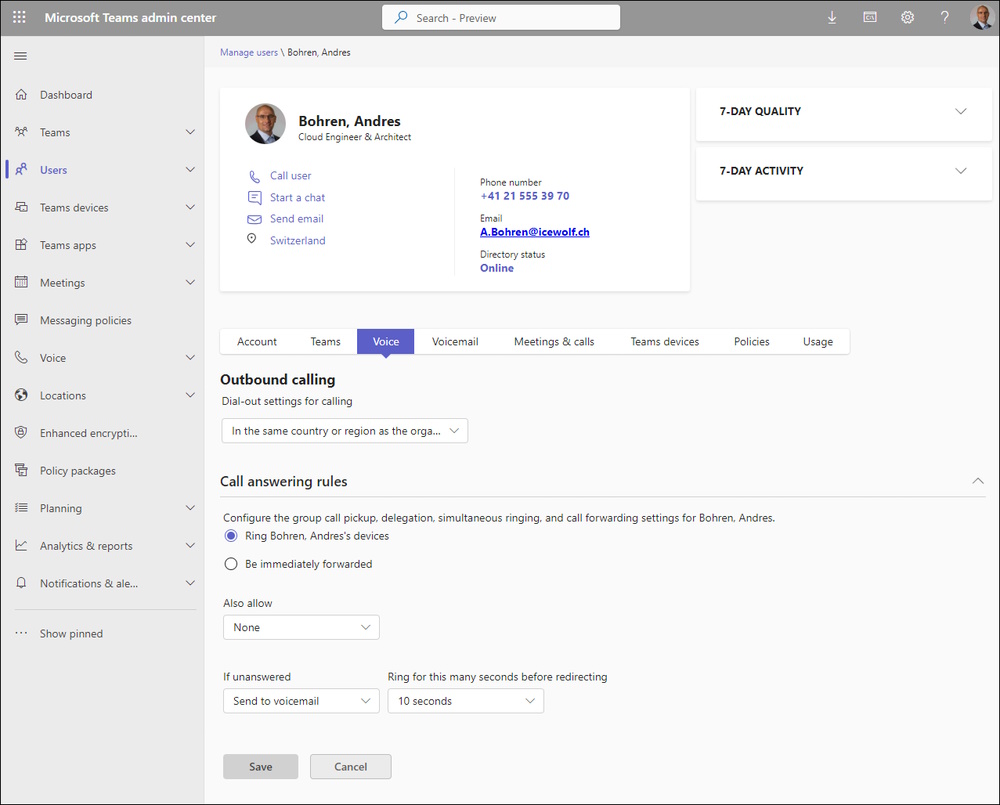Click the Enhanced encryption shield icon
This screenshot has width=1000, height=805.
tap(21, 432)
